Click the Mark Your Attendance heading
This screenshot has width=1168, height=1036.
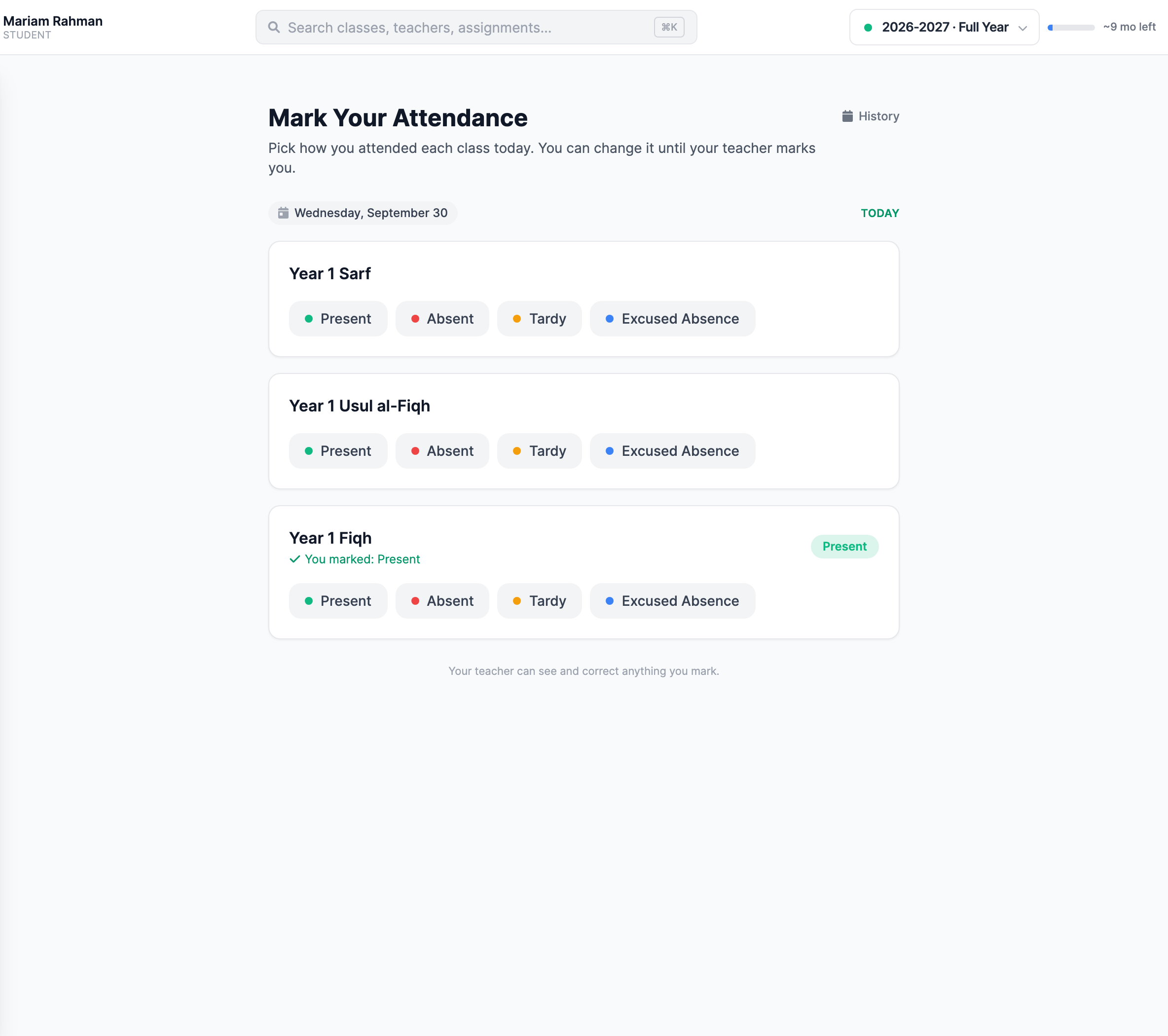(398, 118)
